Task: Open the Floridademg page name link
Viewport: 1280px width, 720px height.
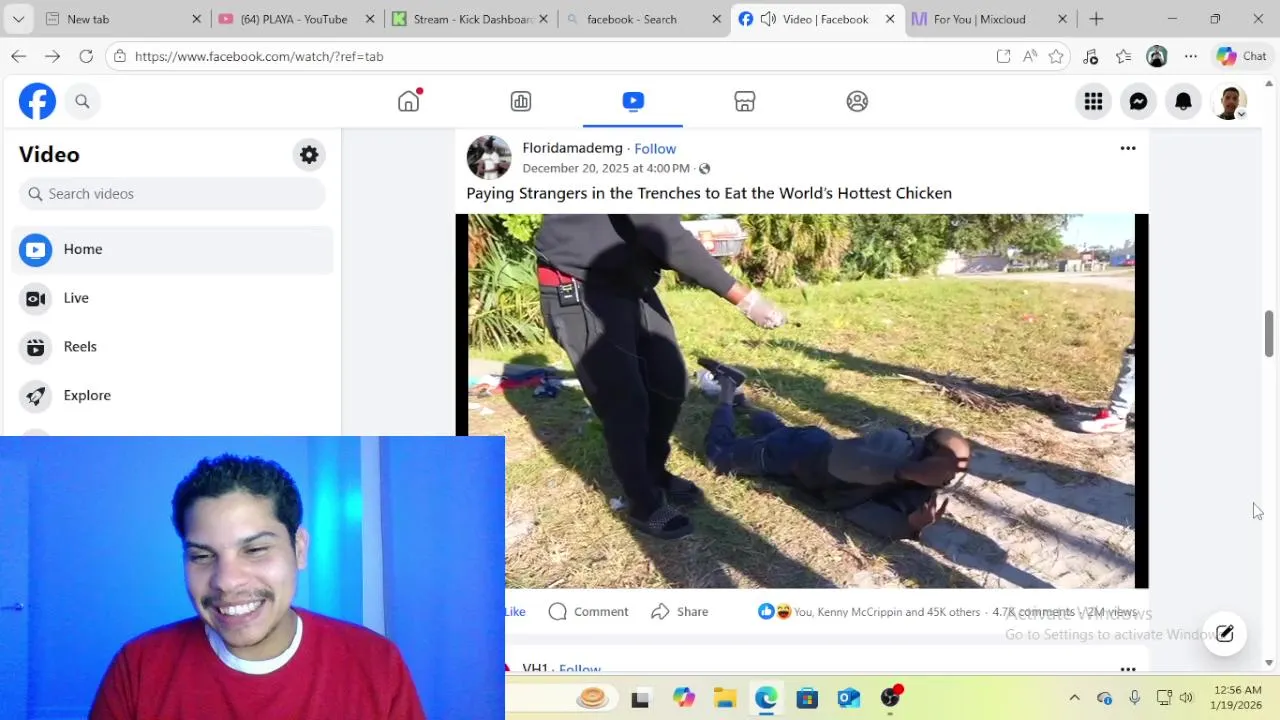Action: click(x=572, y=148)
